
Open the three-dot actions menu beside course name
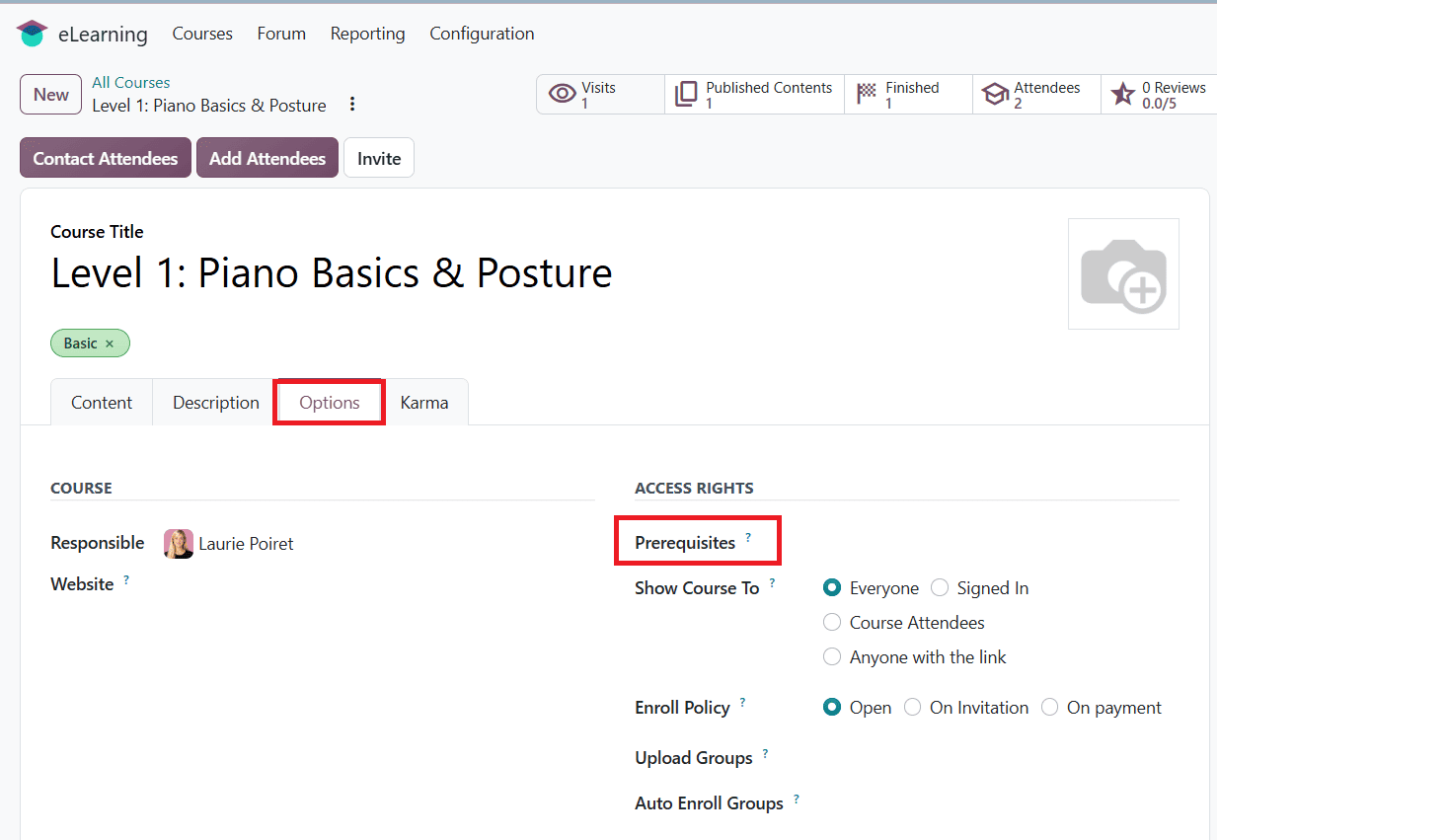point(352,105)
